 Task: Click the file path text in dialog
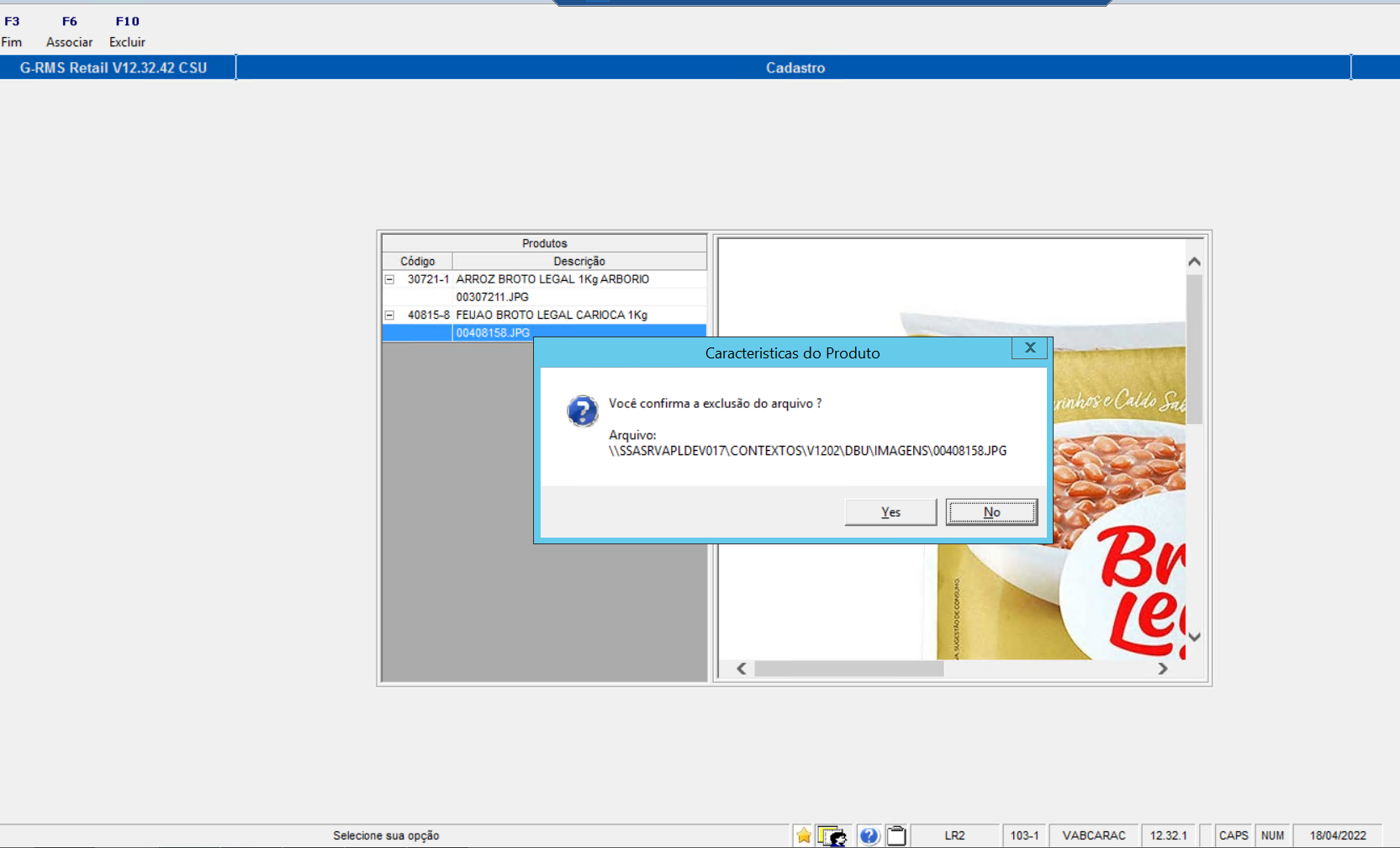click(807, 451)
